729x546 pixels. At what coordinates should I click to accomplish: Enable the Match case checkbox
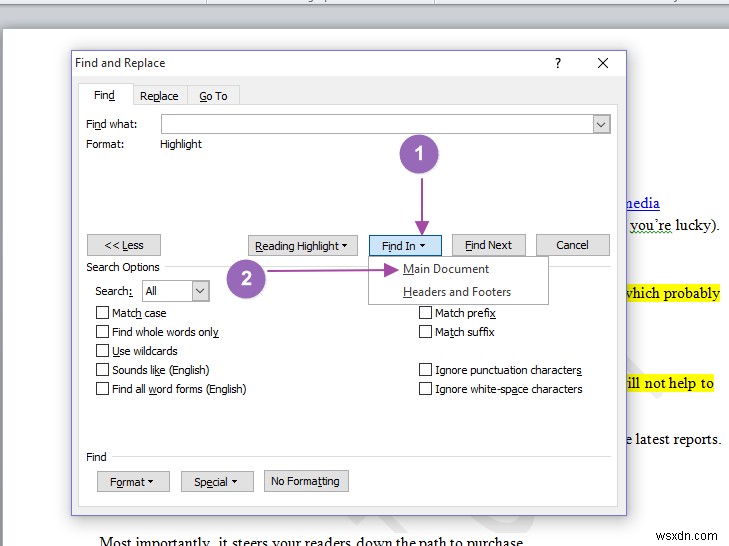pos(102,313)
